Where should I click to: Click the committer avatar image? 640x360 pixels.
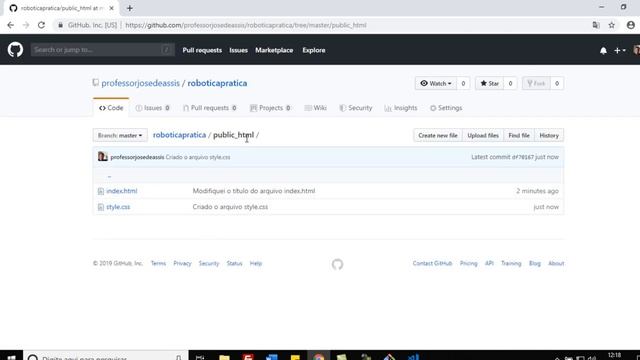pyautogui.click(x=102, y=157)
